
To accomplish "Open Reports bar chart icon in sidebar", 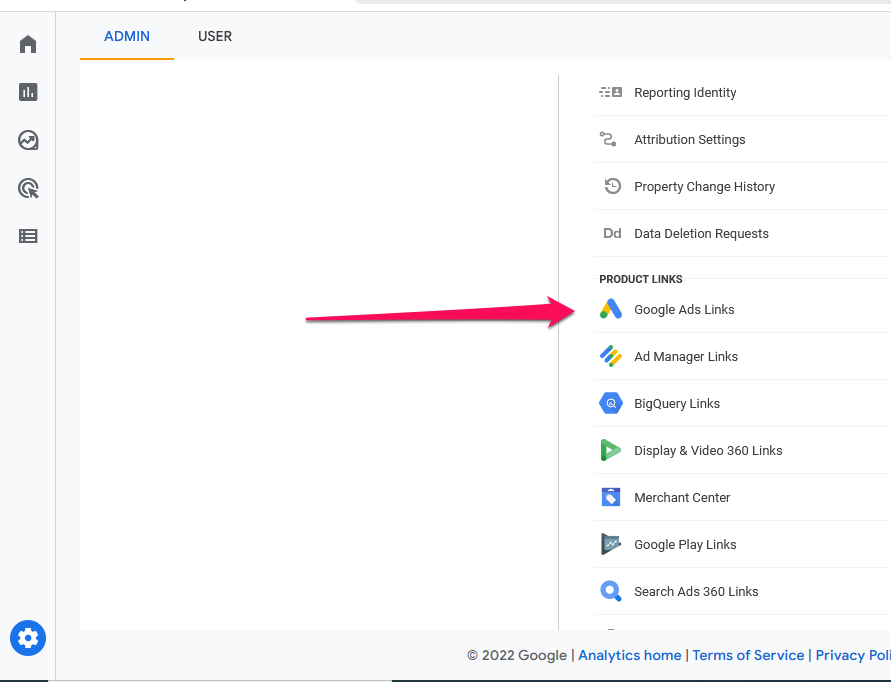I will [x=28, y=92].
